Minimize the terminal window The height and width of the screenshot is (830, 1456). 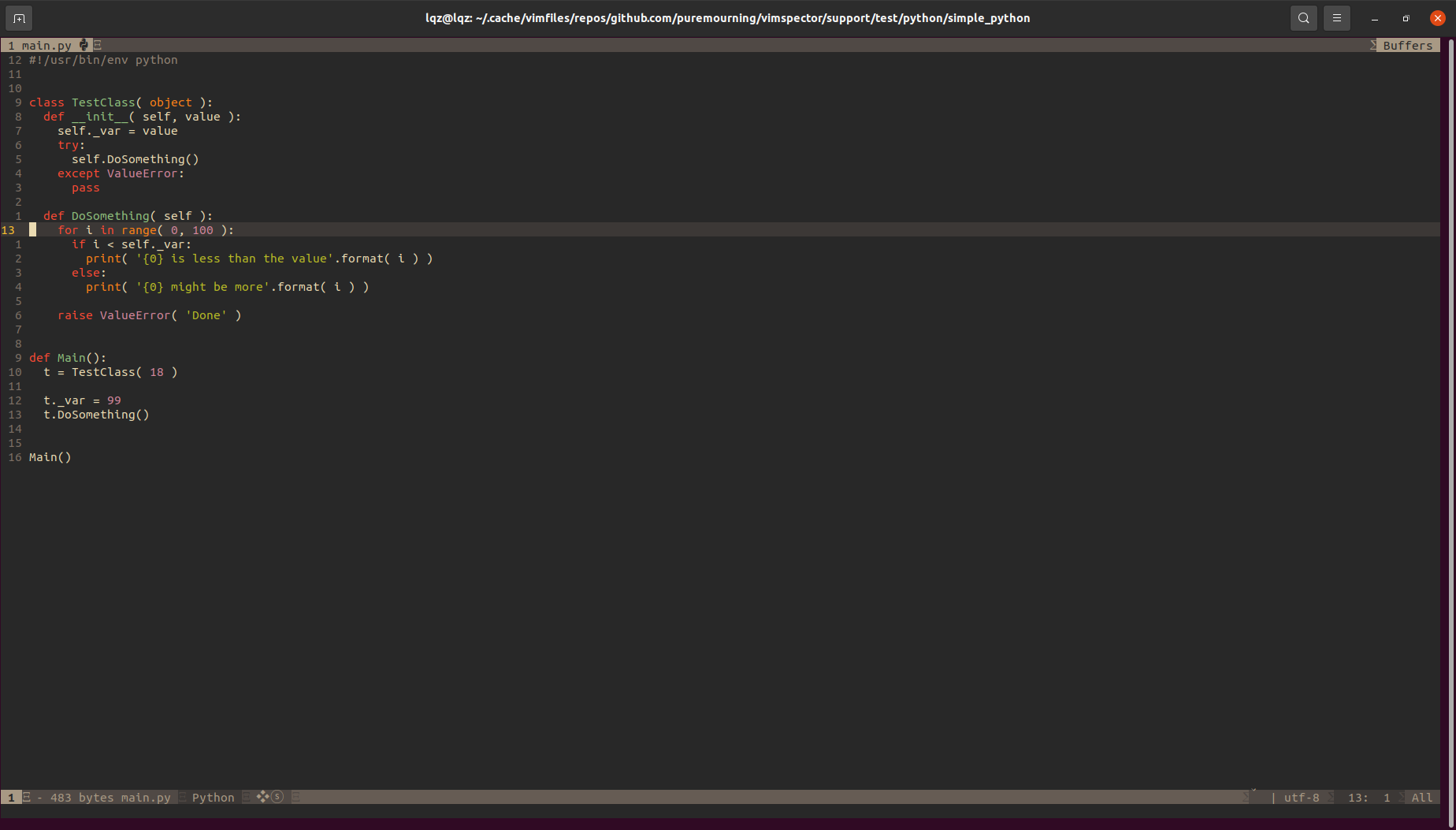(1375, 18)
